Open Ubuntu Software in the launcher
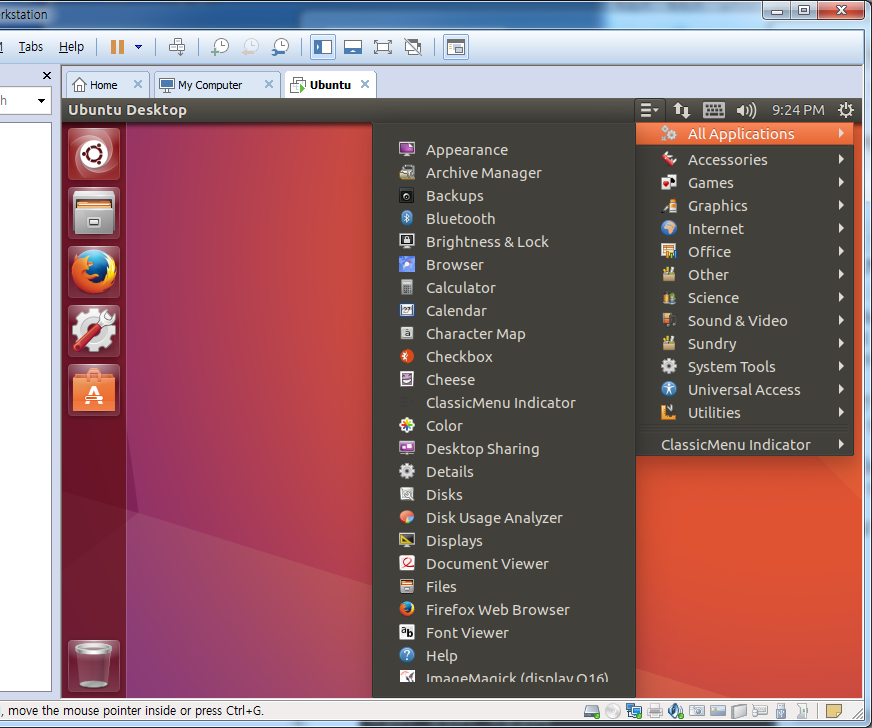 coord(94,390)
